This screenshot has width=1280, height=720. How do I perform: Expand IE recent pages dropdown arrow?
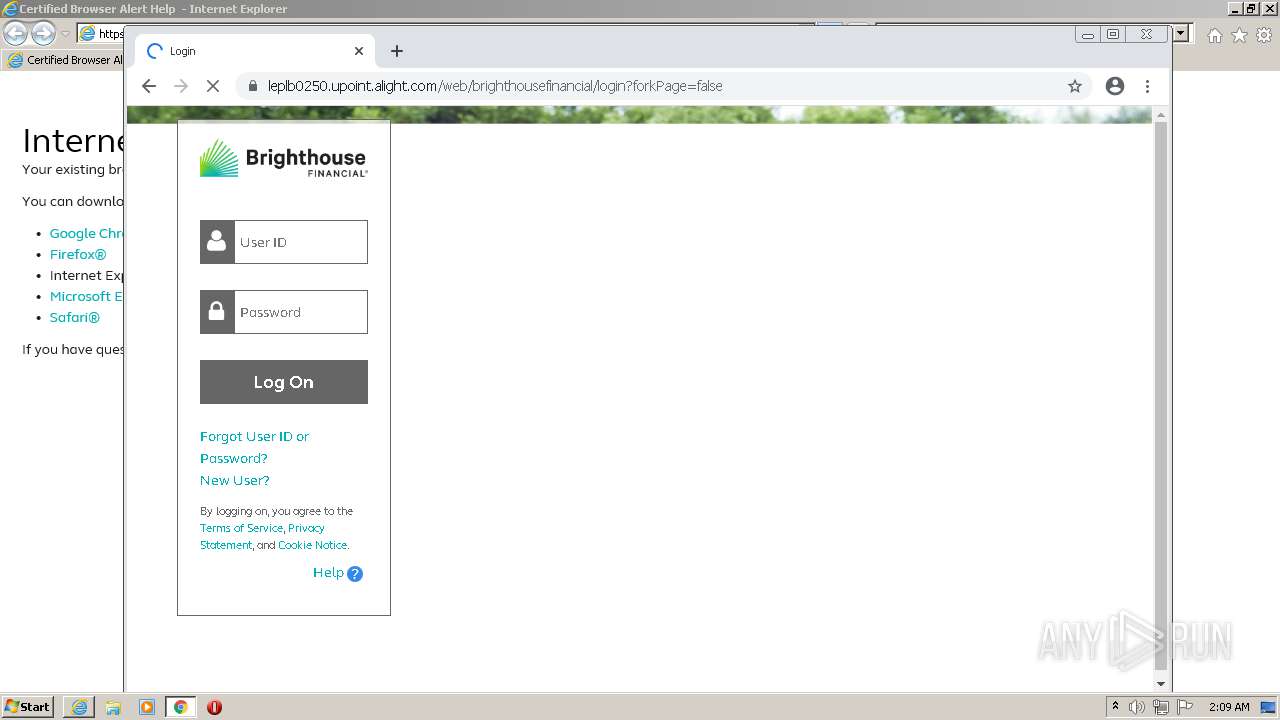(65, 34)
